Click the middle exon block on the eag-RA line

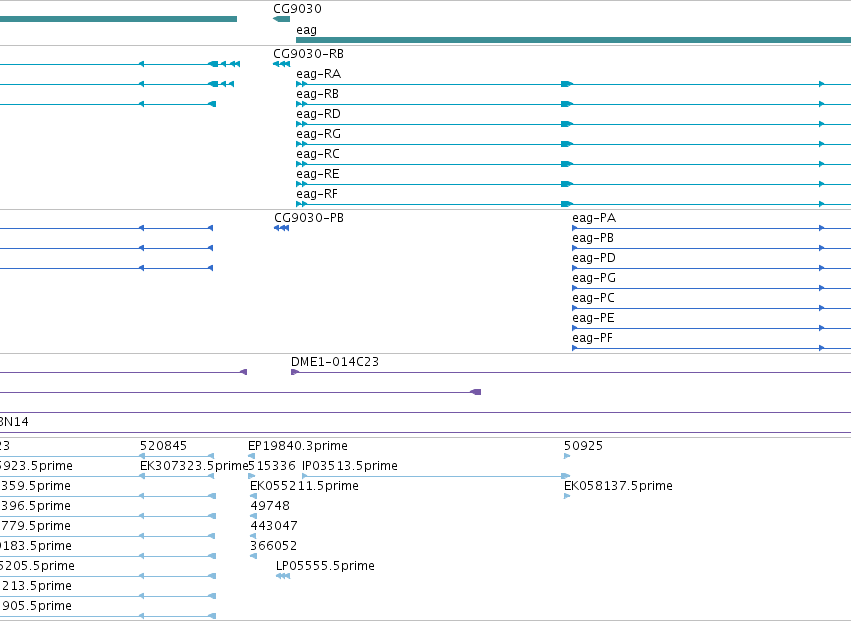pyautogui.click(x=567, y=84)
